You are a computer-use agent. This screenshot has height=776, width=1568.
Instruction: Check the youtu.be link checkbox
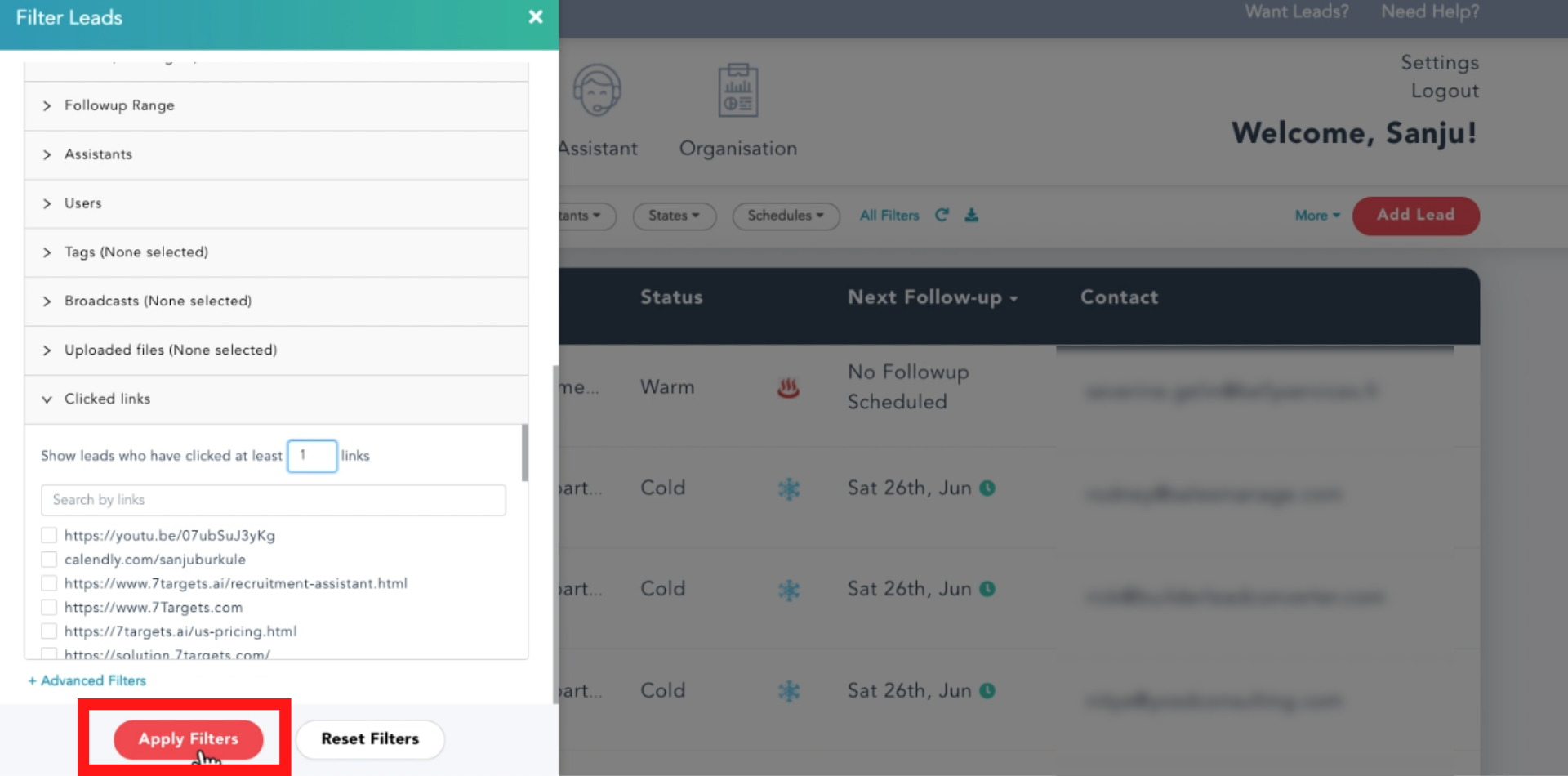coord(49,536)
